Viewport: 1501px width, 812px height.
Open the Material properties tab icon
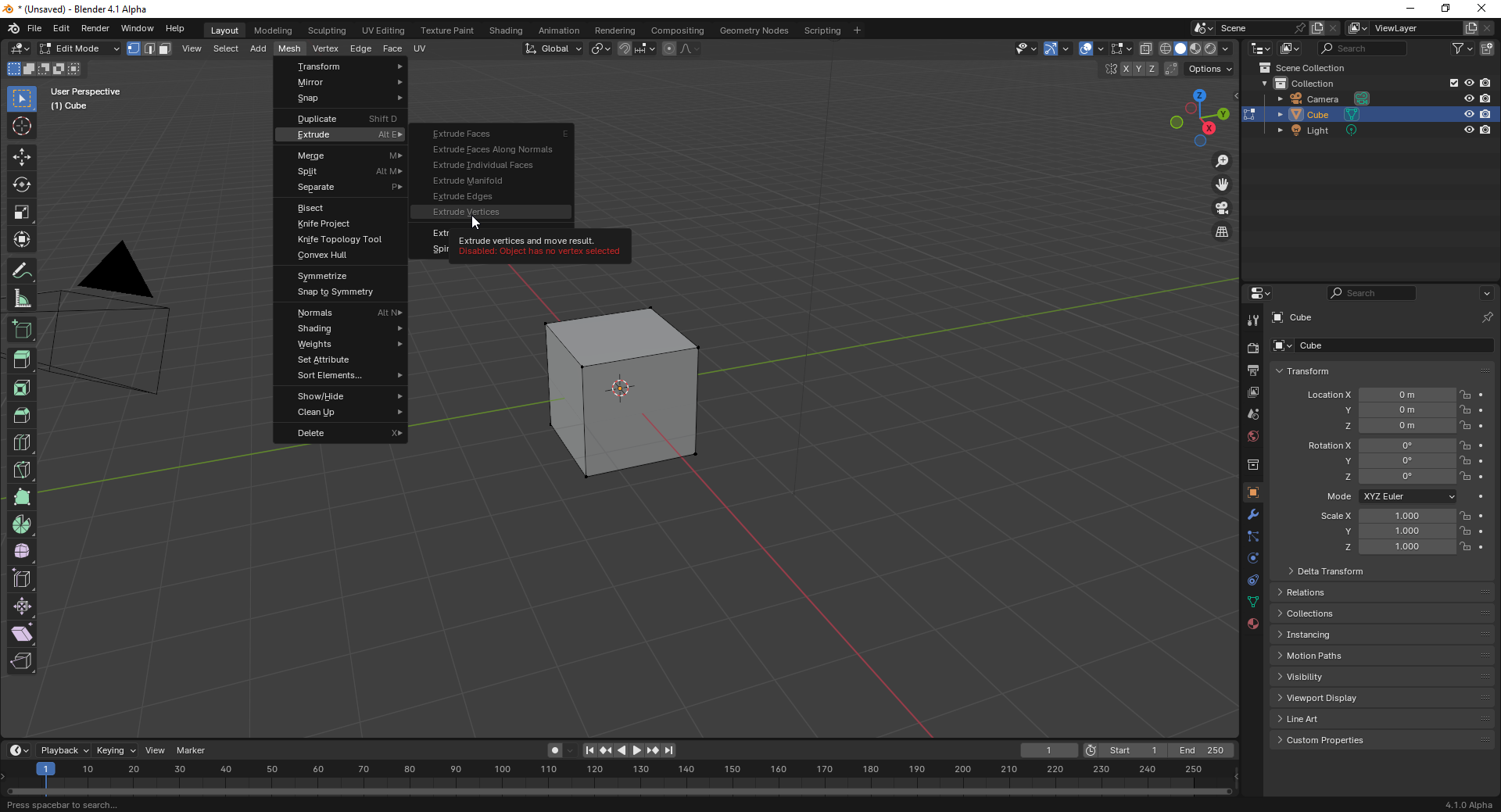tap(1253, 624)
